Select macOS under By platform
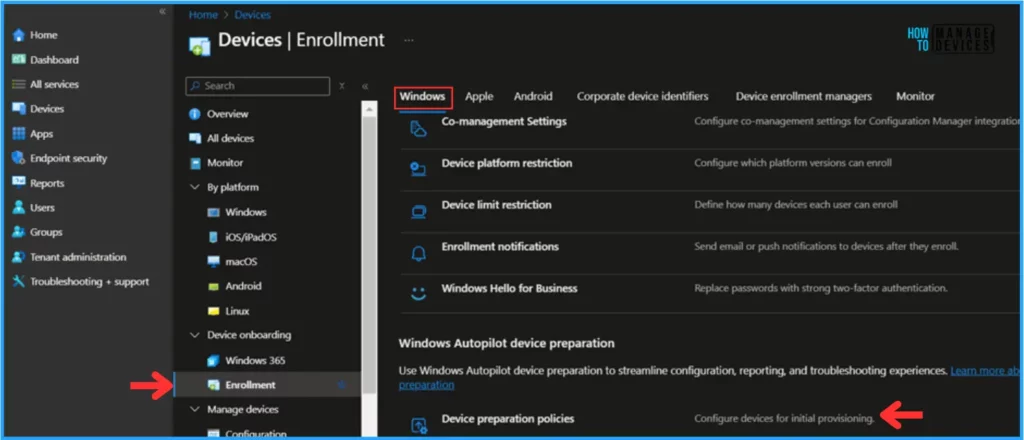This screenshot has height=440, width=1024. pos(242,262)
